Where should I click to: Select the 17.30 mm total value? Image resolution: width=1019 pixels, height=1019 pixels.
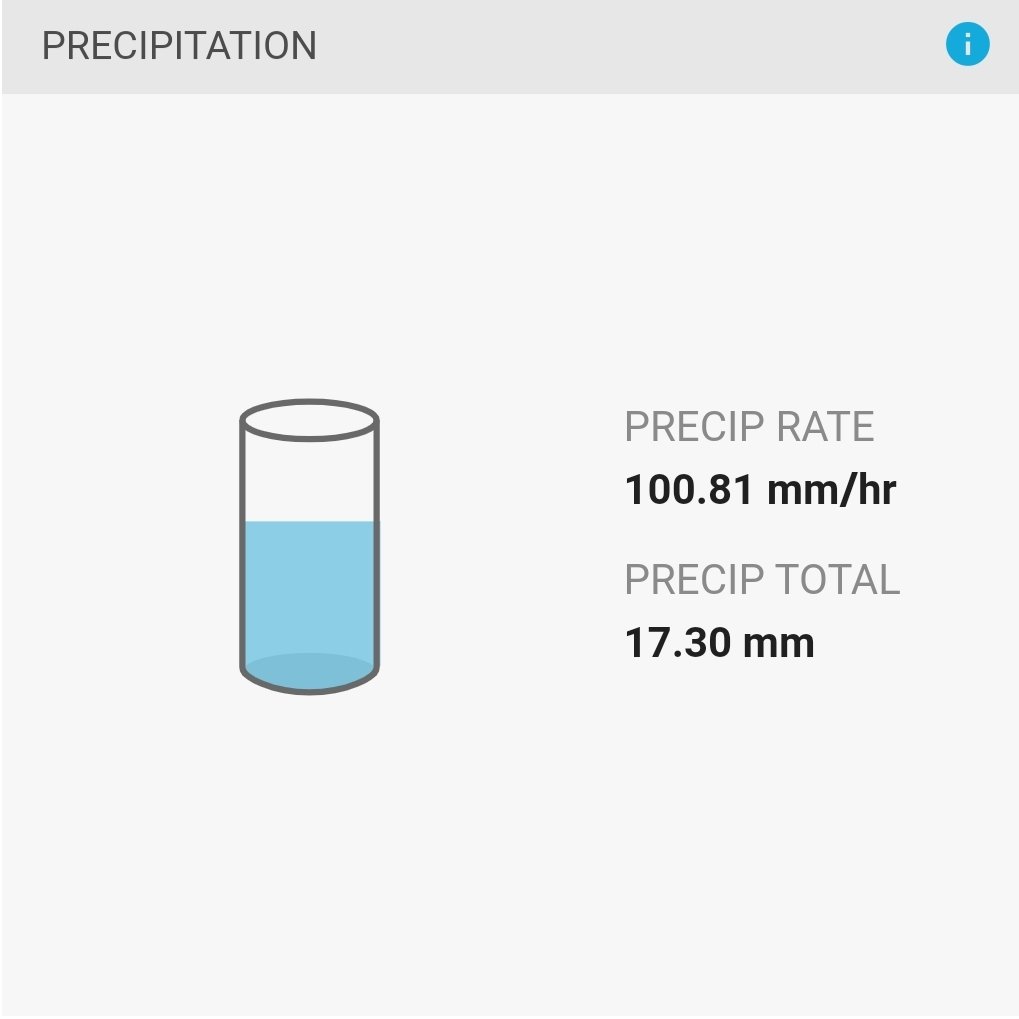pos(719,643)
